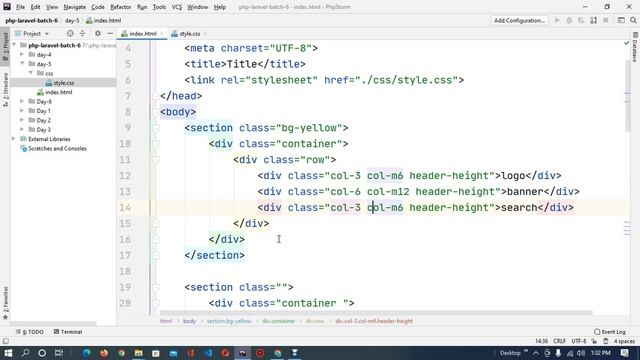Open the Project panel settings gear
Screen dimensions: 640x360
tap(98, 33)
